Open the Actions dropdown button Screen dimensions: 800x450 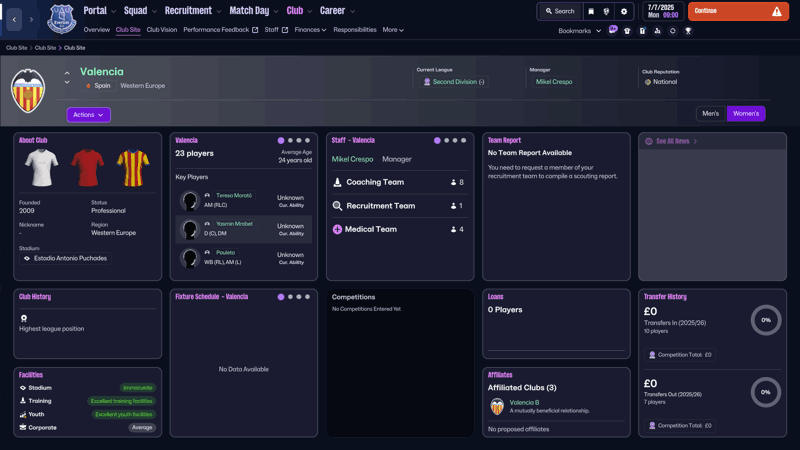88,115
